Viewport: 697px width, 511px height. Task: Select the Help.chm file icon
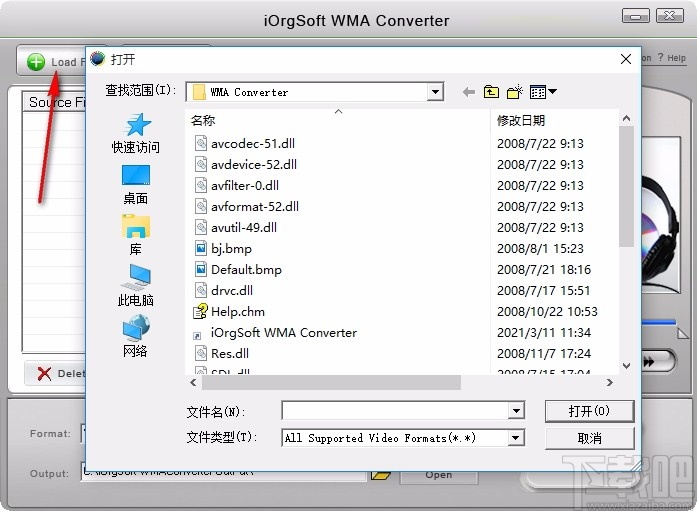[x=200, y=311]
